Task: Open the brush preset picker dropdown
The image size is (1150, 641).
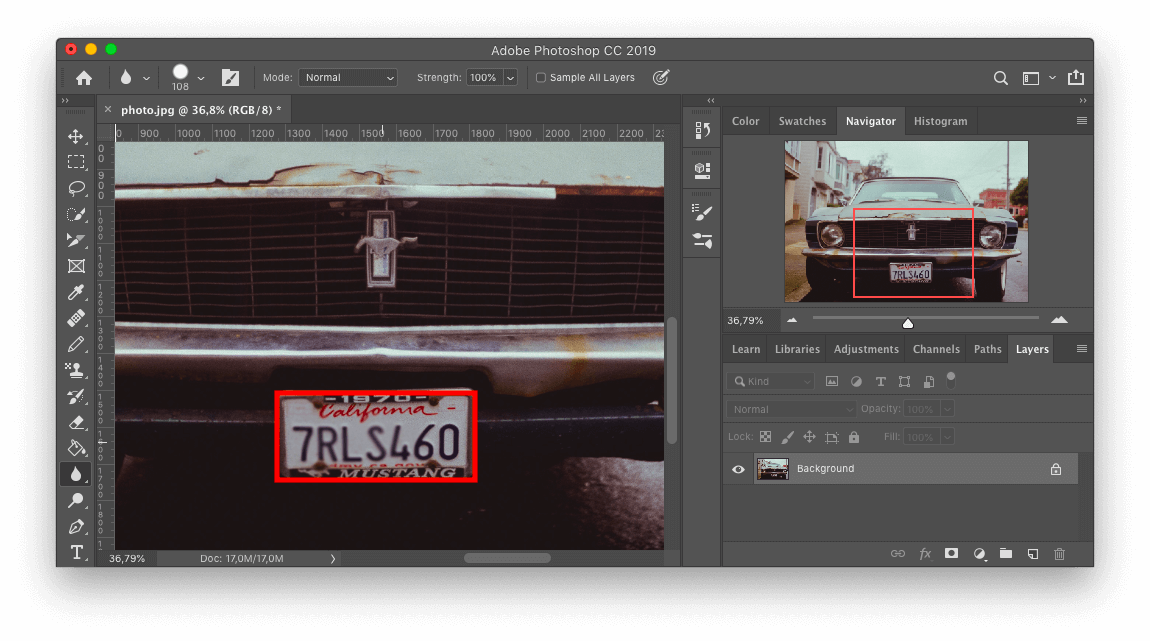Action: [x=201, y=78]
